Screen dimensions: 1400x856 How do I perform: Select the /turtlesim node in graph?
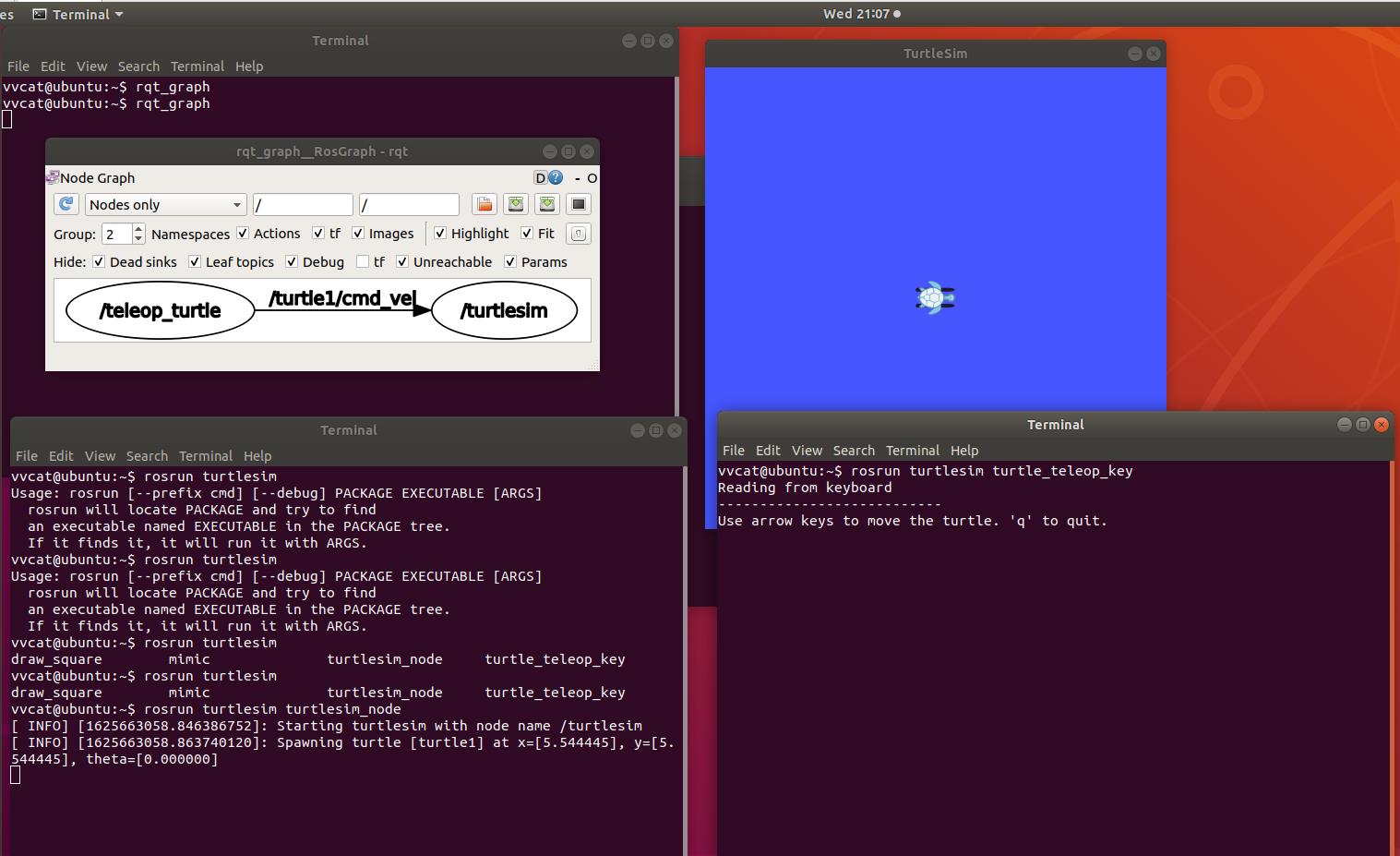[504, 310]
